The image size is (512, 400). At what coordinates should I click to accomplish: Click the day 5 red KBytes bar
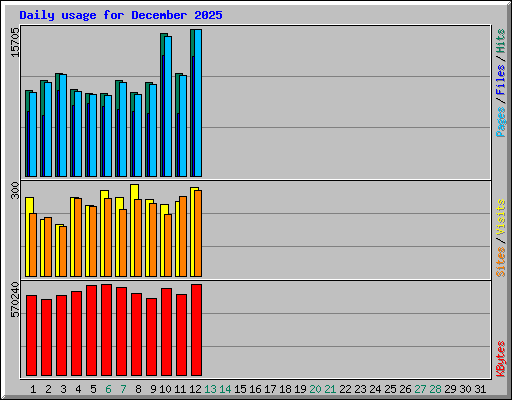[92, 331]
